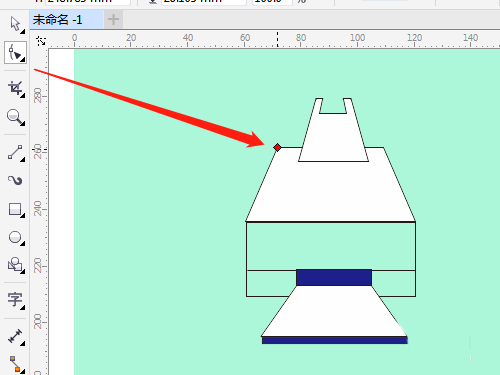Select the Parallel Dimension tool
This screenshot has width=500, height=375.
point(15,336)
